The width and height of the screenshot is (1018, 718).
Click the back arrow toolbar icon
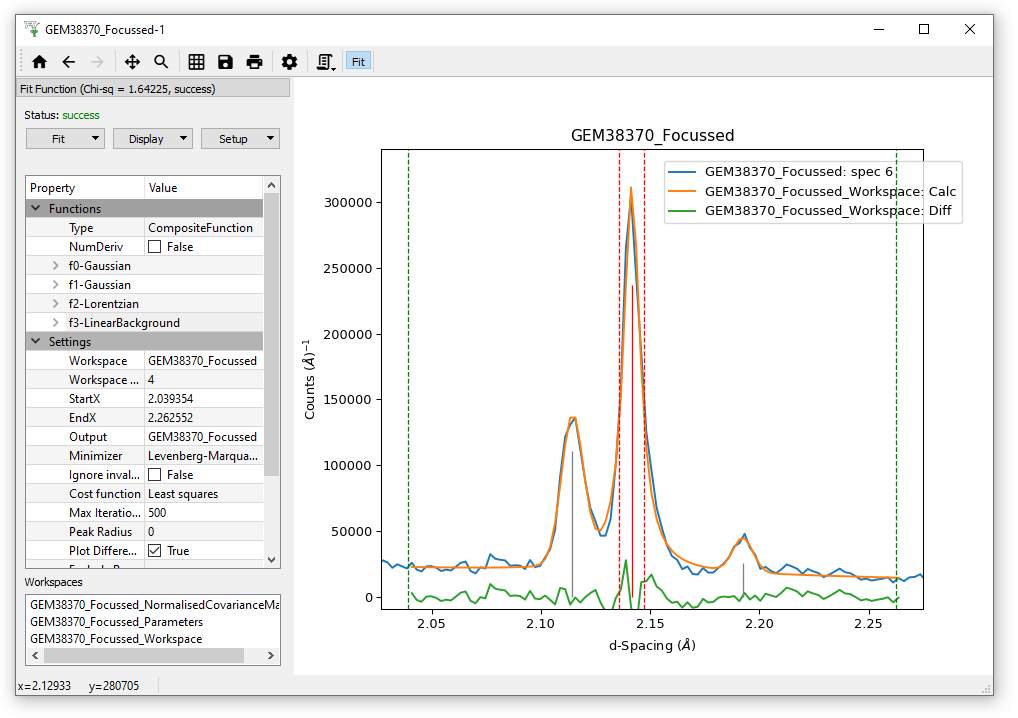(69, 62)
